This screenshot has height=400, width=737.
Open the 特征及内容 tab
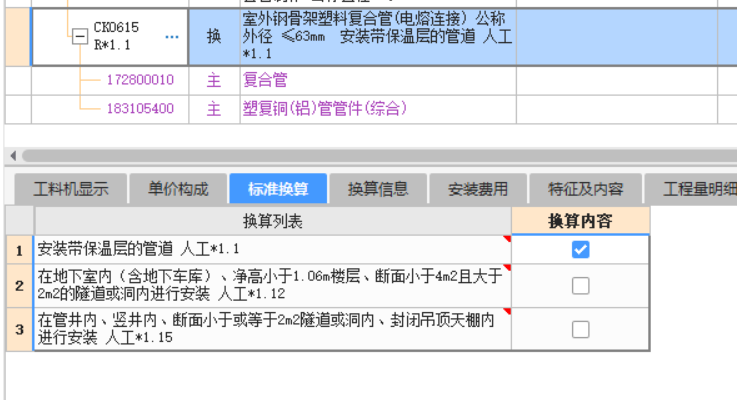point(586,189)
